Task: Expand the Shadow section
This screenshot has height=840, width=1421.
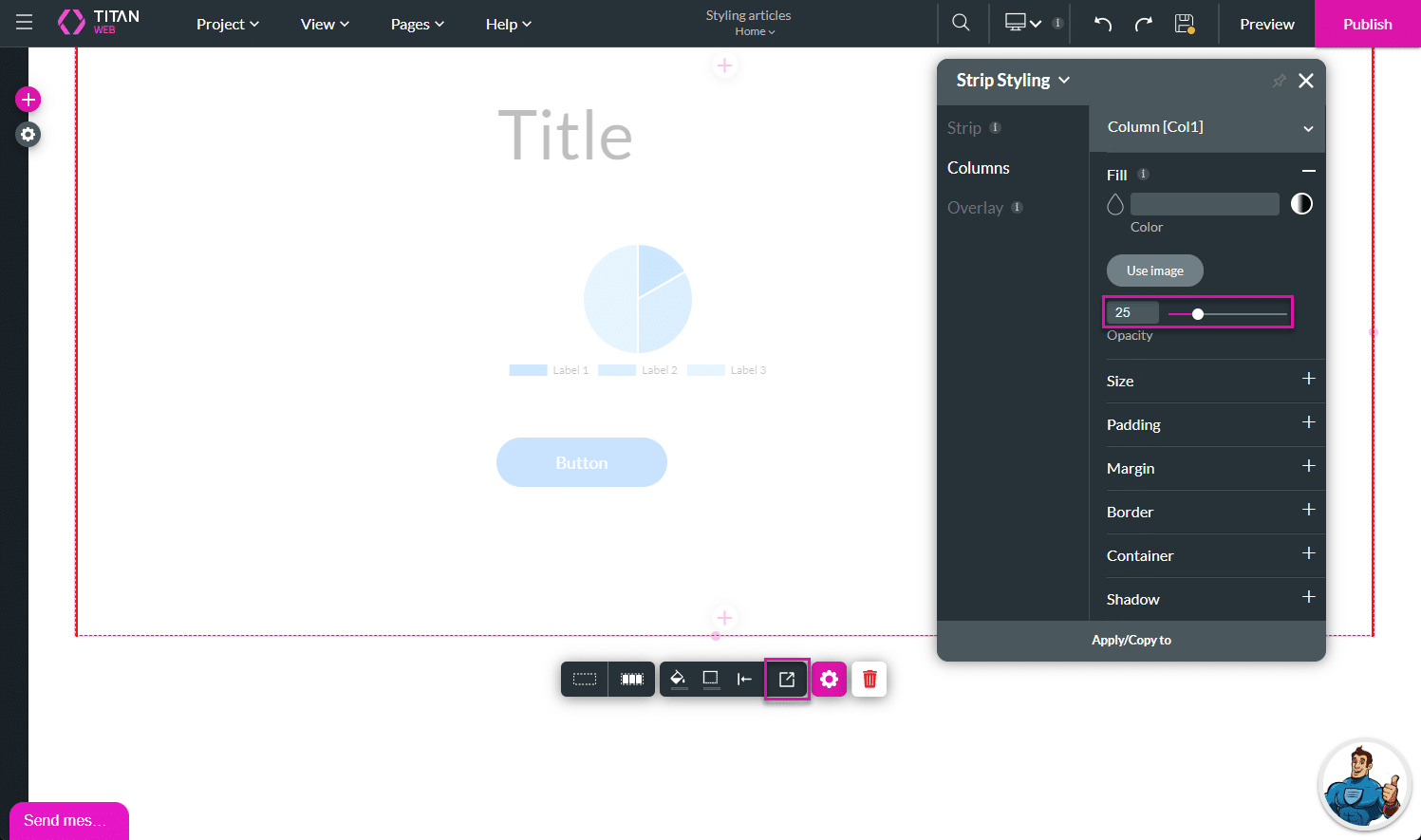Action: [x=1308, y=597]
